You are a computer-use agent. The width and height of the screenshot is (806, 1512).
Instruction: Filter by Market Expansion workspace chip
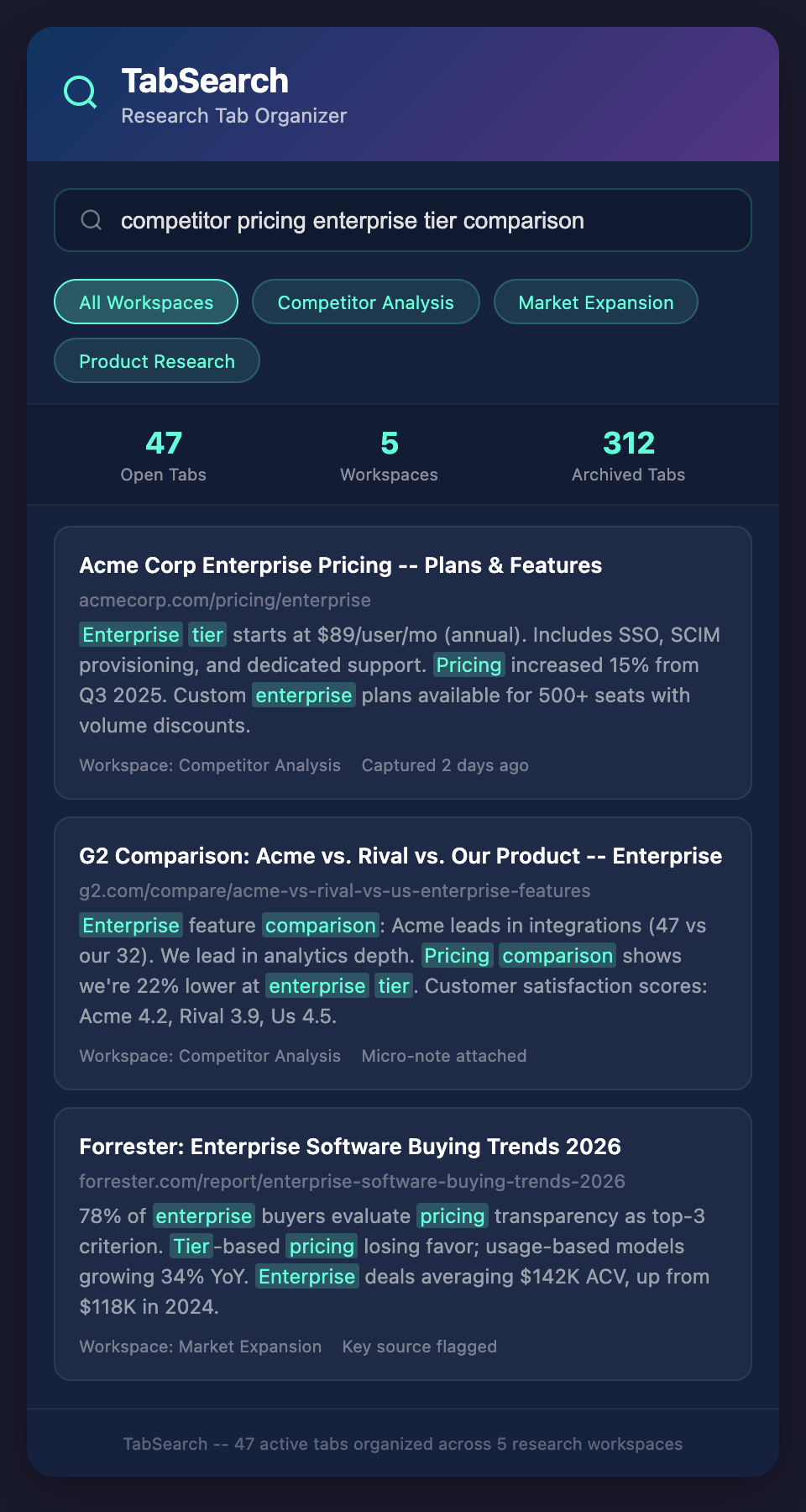pyautogui.click(x=595, y=302)
